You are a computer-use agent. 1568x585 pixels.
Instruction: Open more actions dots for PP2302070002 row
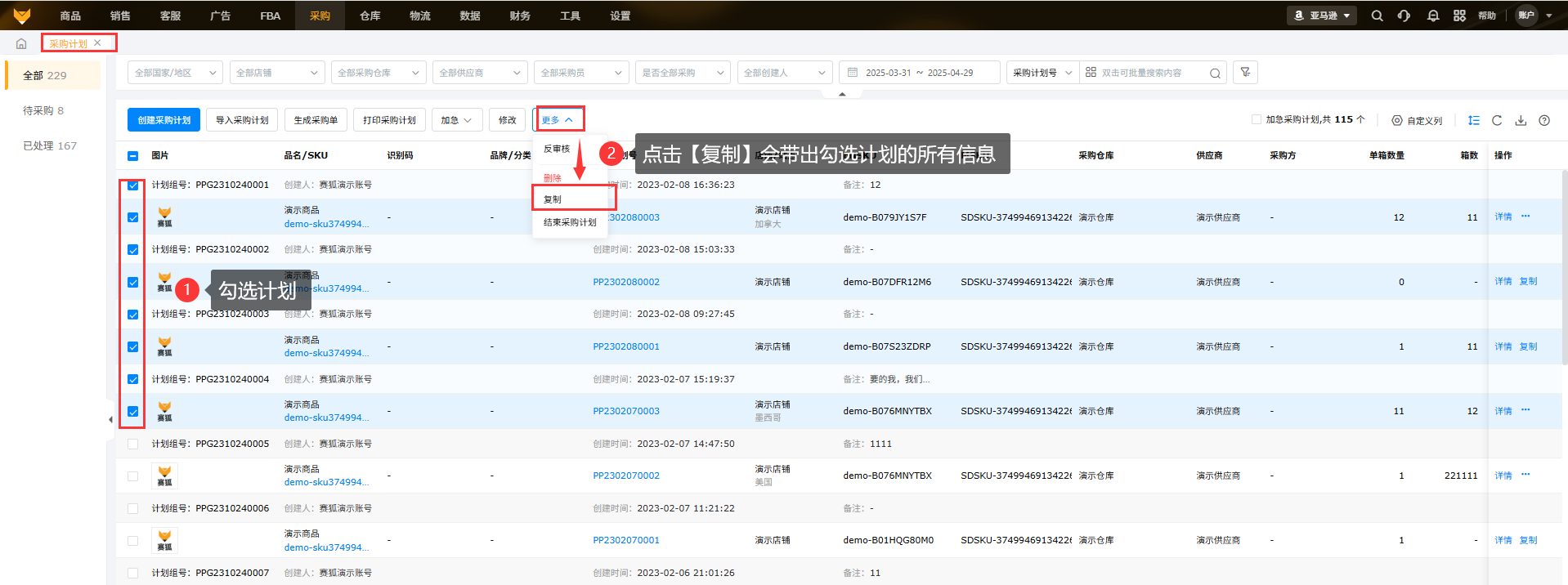1525,475
